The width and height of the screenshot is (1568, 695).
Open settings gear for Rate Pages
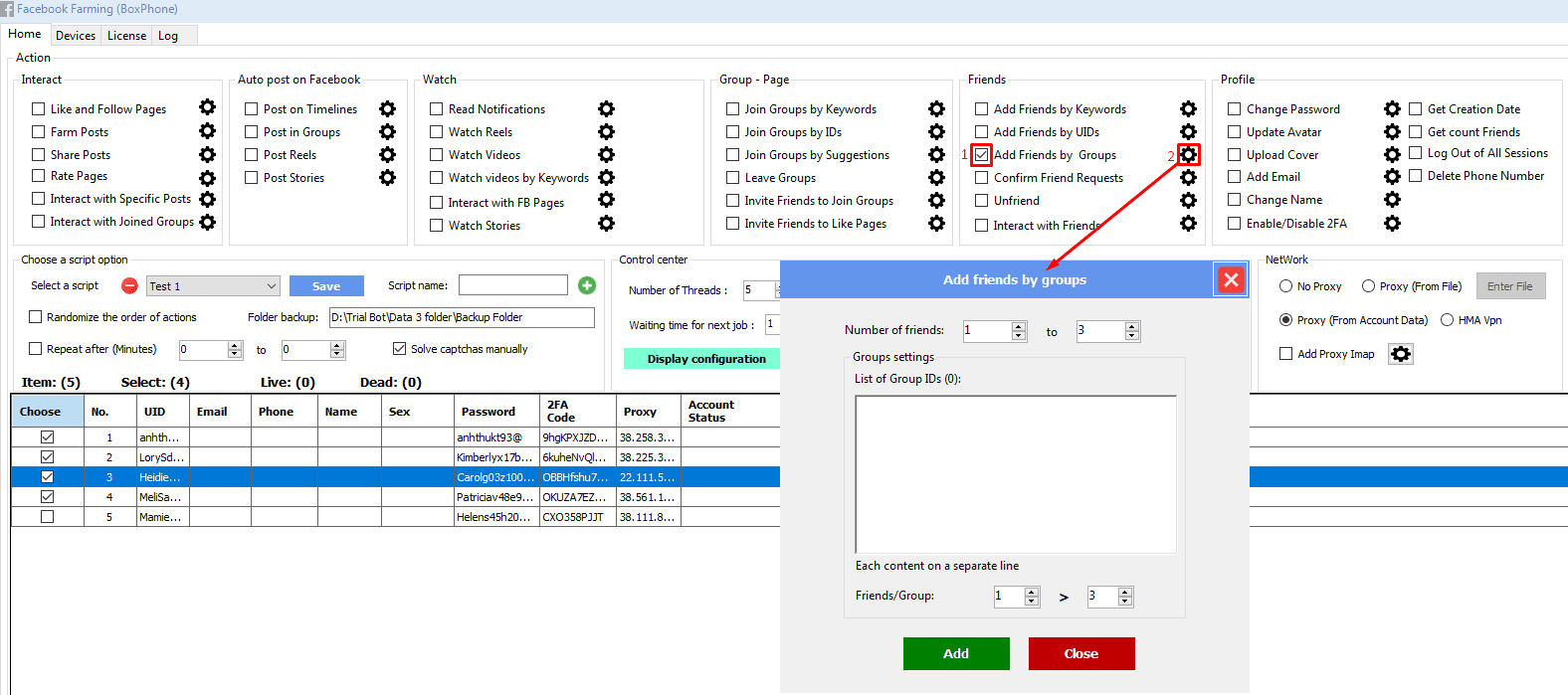point(207,178)
